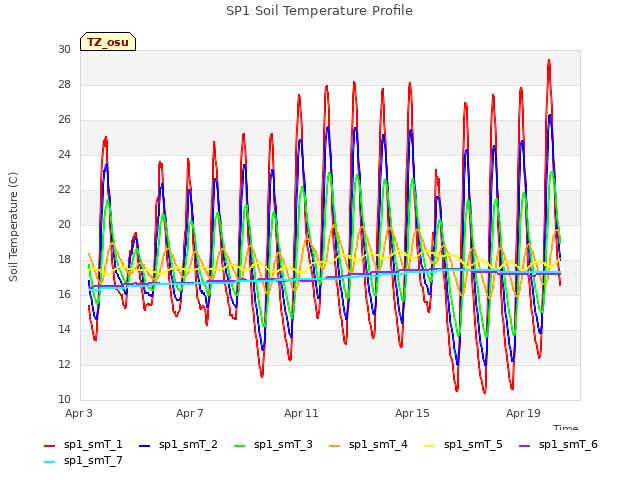Click the Apr 19 x-axis tick label

point(523,413)
